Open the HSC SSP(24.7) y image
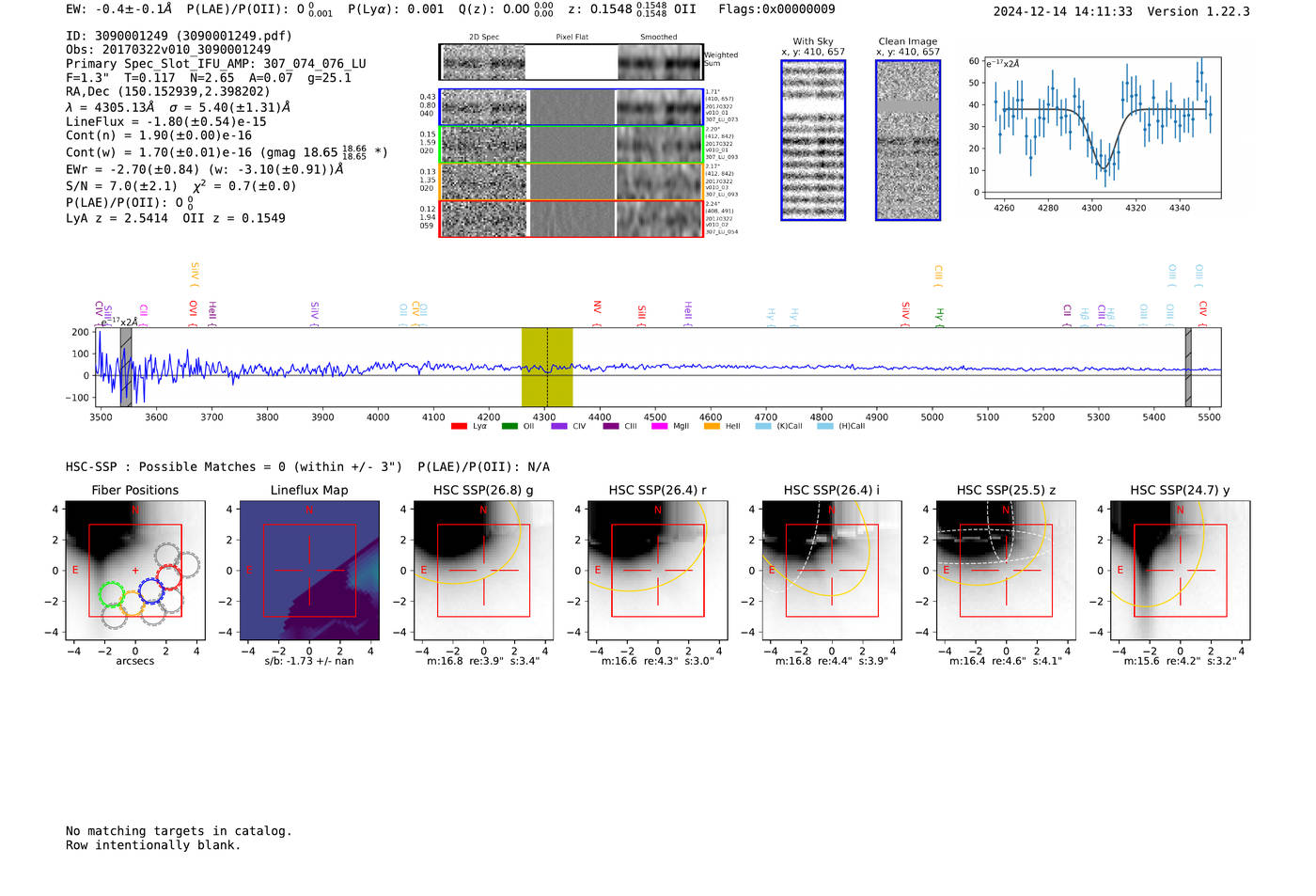This screenshot has width=1316, height=896. [x=1180, y=571]
